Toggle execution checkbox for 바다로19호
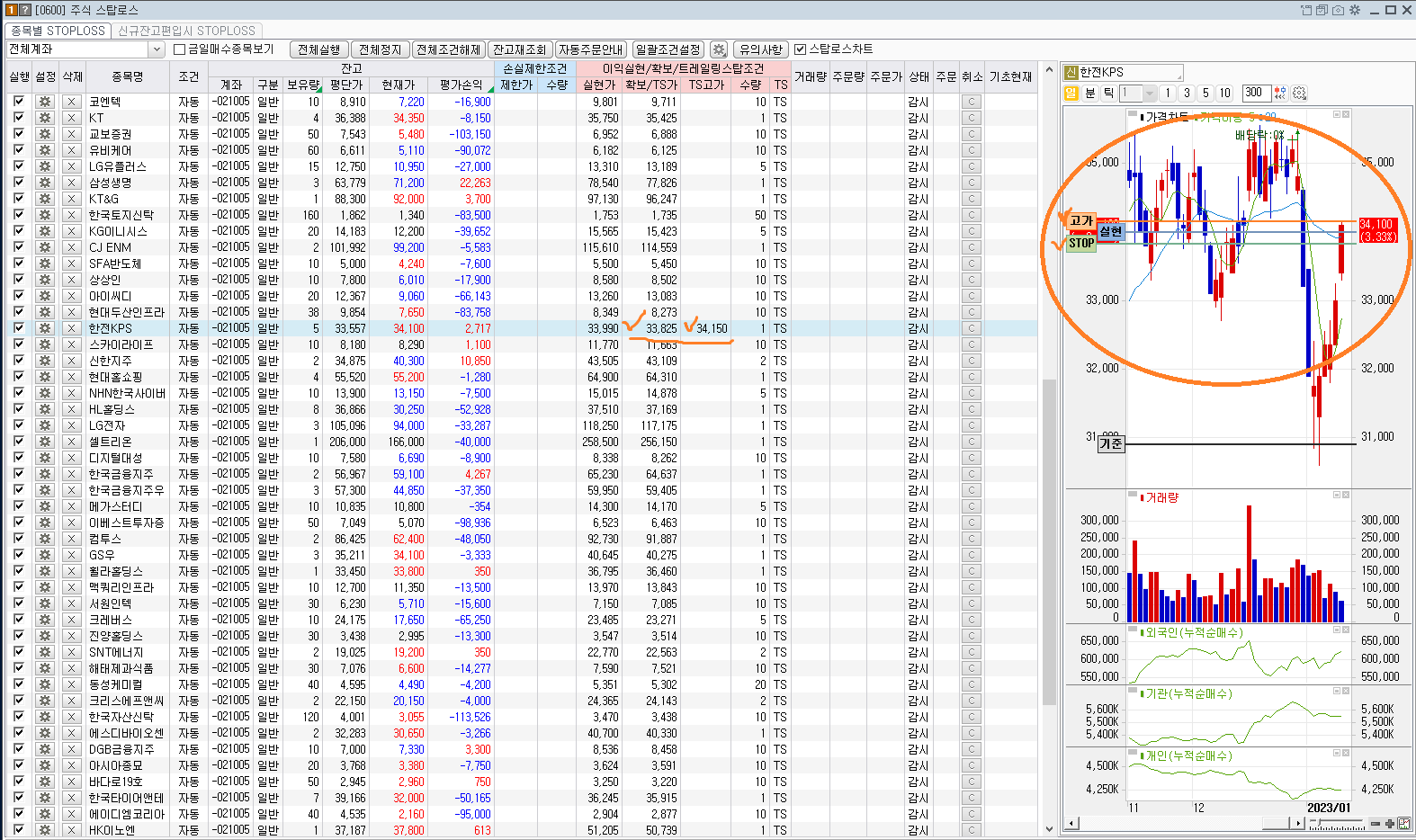This screenshot has height=840, width=1416. (19, 782)
